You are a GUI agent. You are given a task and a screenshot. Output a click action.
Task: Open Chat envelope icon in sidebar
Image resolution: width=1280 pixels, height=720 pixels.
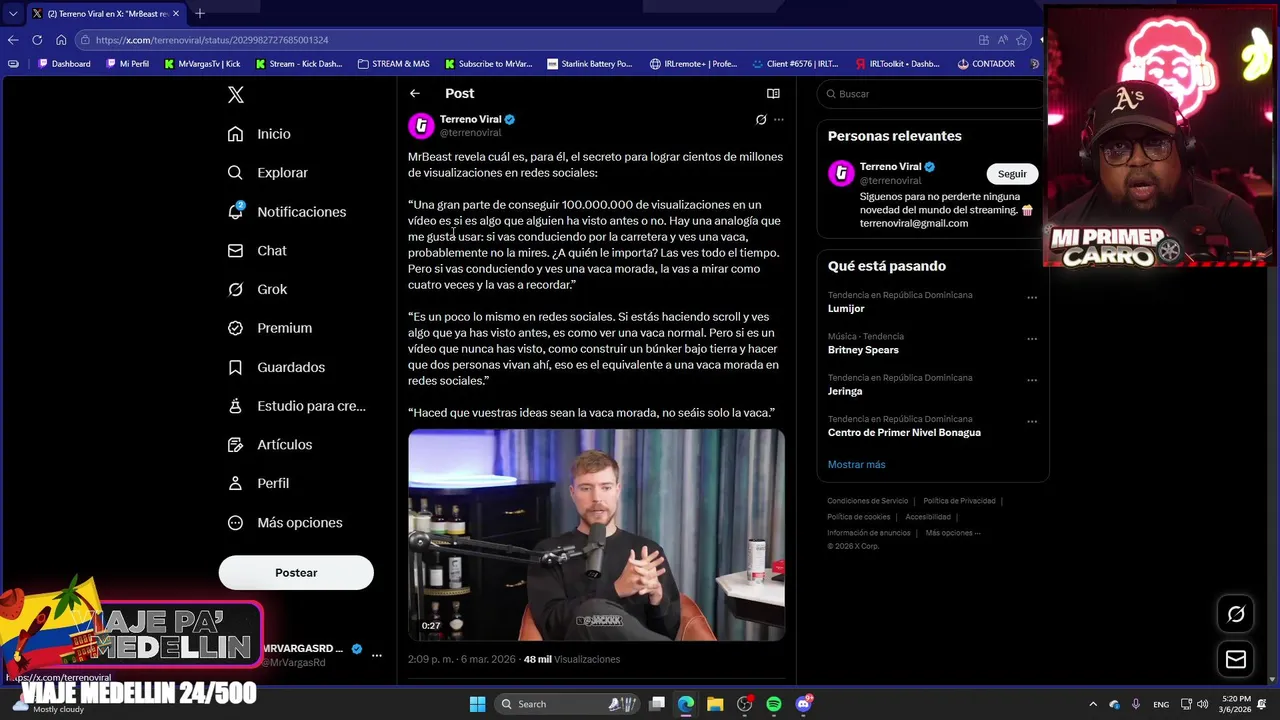[235, 251]
